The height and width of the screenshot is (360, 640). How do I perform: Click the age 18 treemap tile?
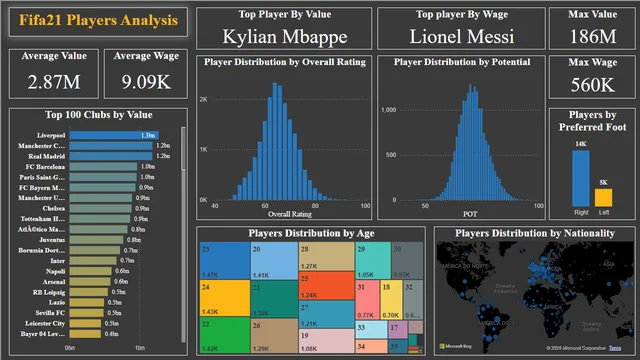391,299
